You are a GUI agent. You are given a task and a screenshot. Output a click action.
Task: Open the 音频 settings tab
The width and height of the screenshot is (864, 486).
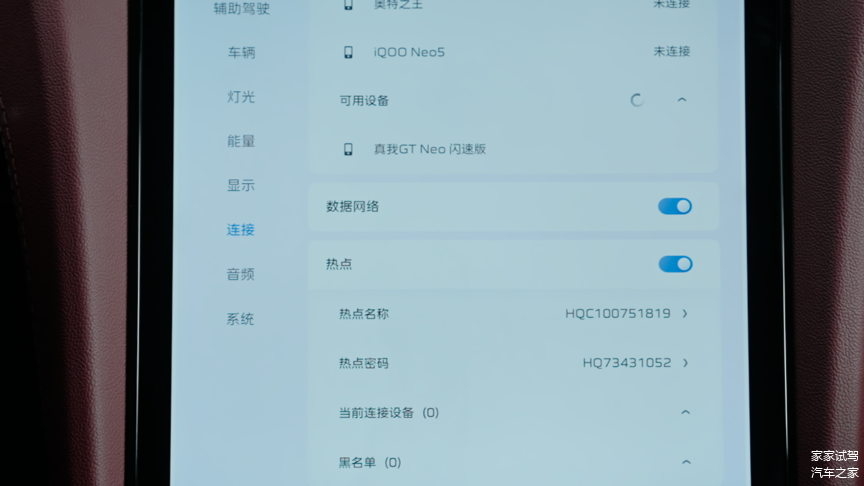(x=240, y=274)
